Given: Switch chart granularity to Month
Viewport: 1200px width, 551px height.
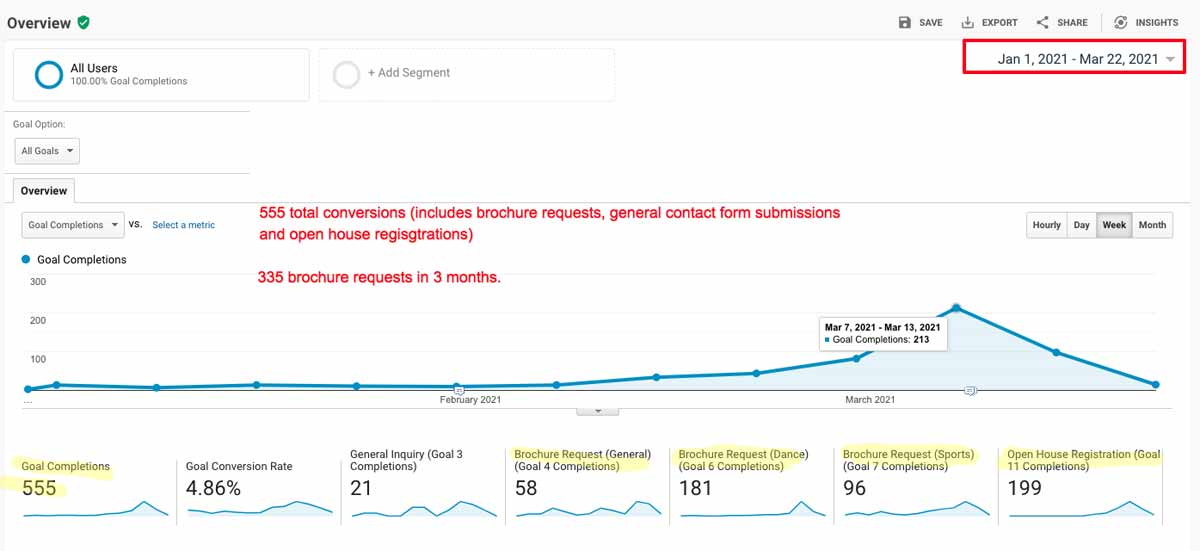Looking at the screenshot, I should 1152,225.
